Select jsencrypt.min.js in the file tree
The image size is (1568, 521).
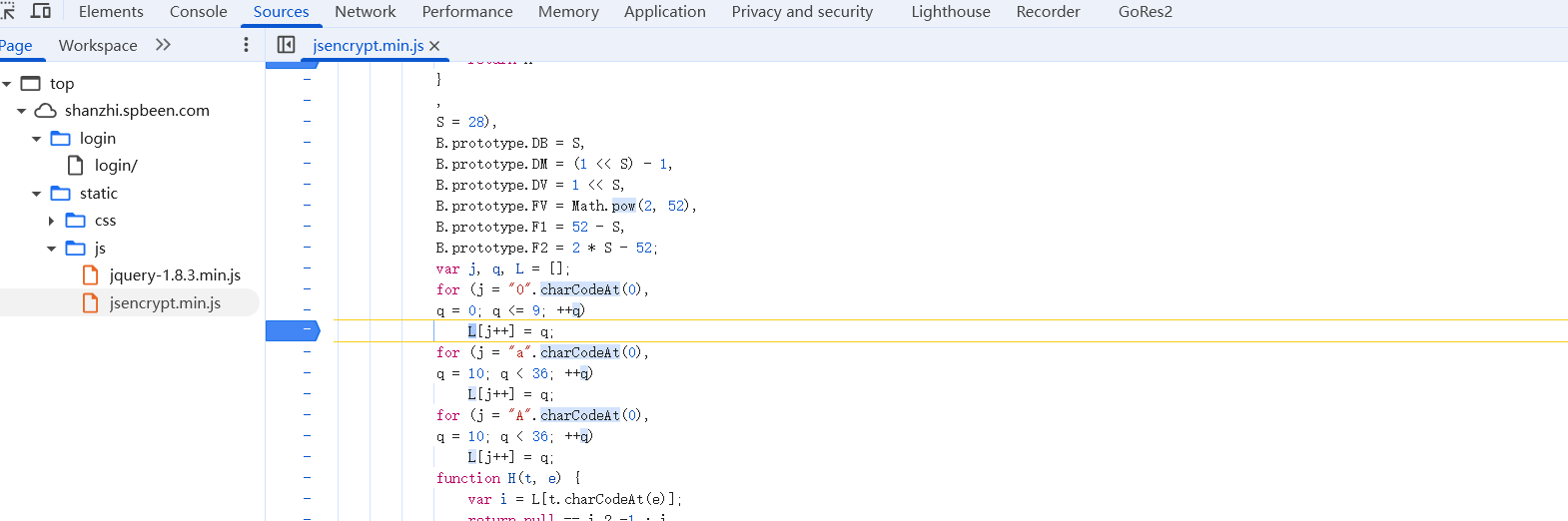[x=165, y=303]
